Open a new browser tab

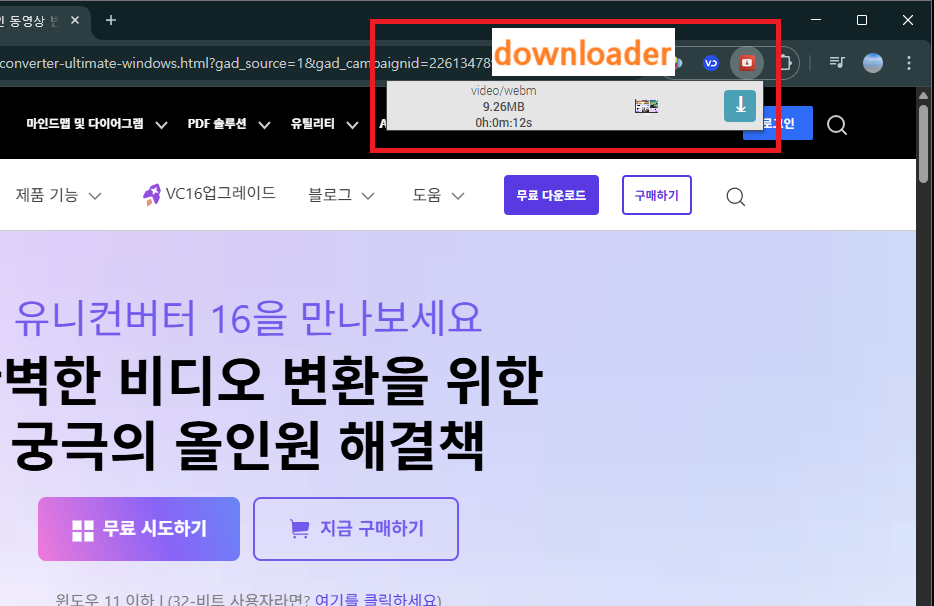point(111,20)
